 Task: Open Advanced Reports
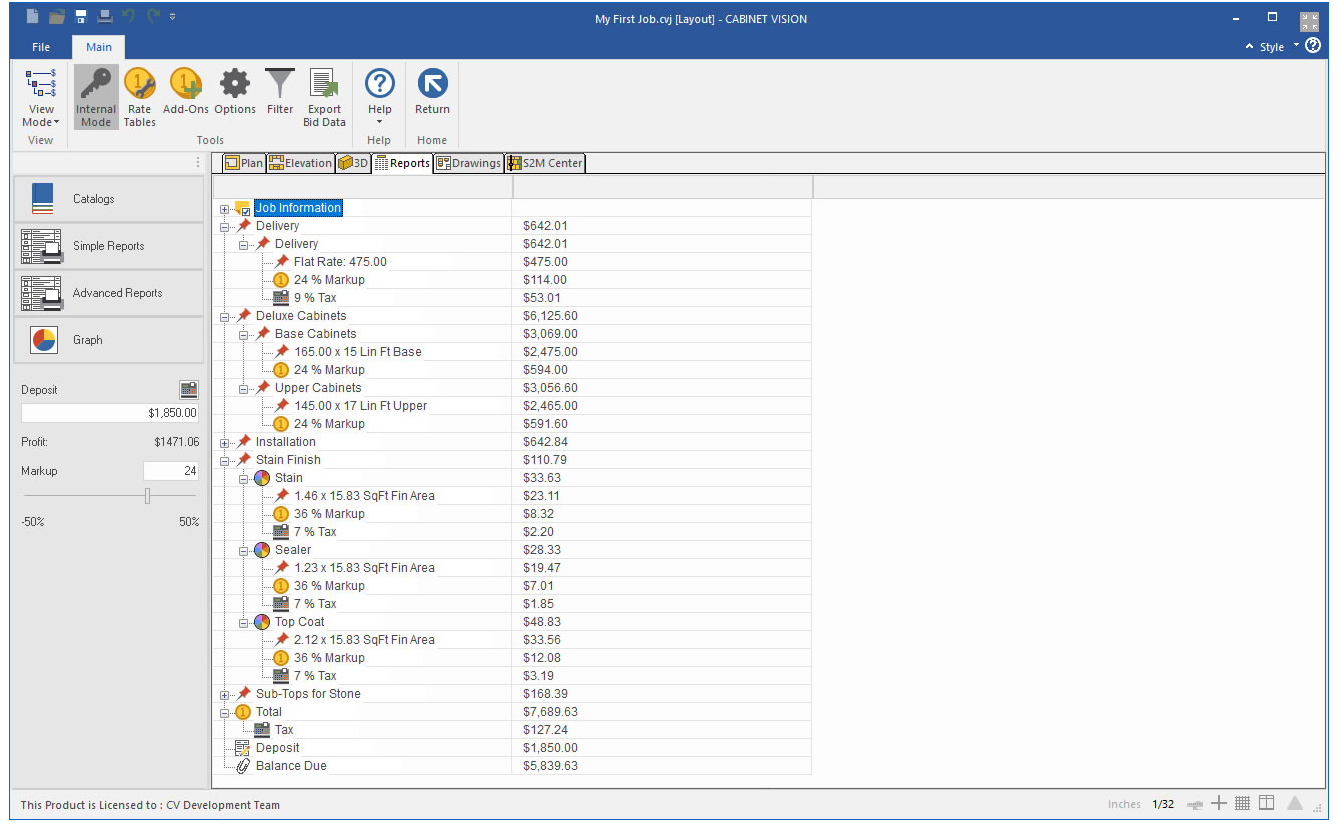[108, 293]
